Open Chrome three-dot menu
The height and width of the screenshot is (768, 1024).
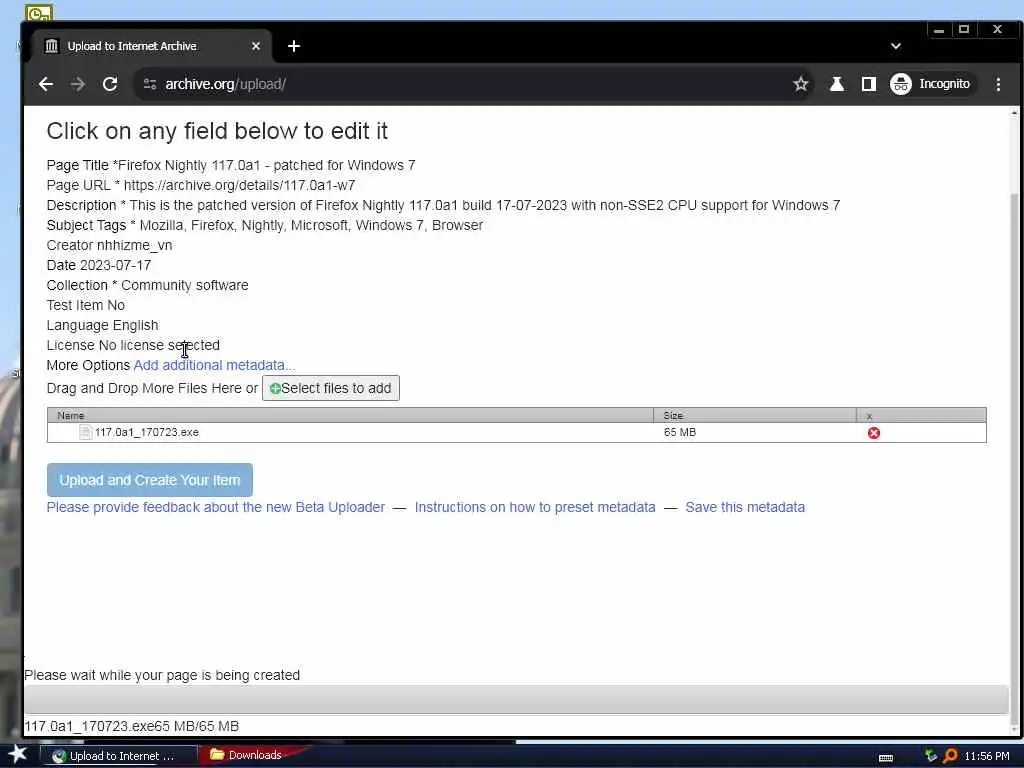998,84
